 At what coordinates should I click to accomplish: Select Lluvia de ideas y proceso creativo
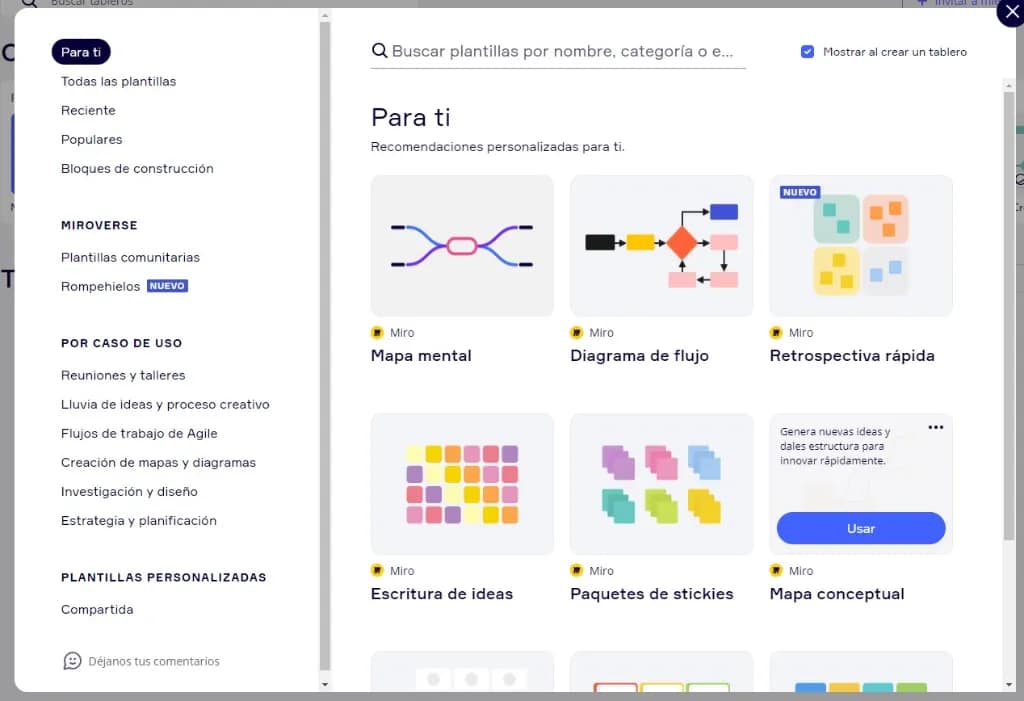tap(165, 404)
